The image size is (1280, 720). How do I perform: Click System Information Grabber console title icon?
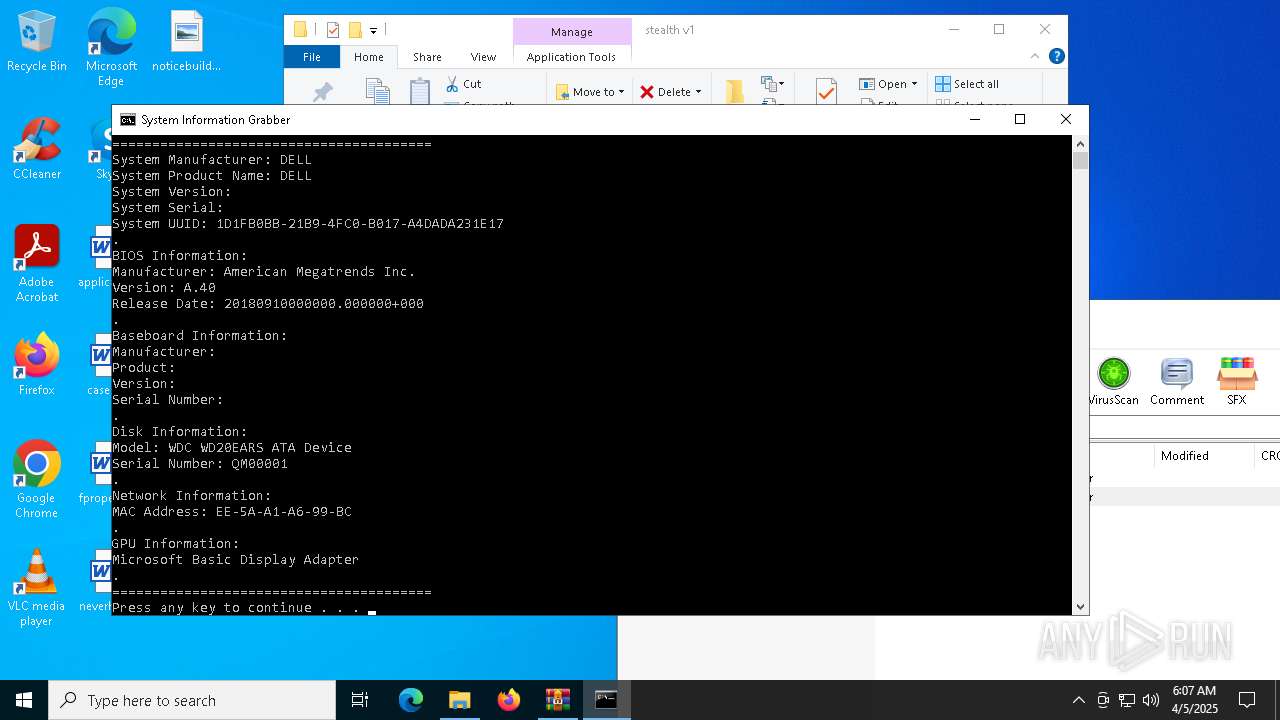128,120
